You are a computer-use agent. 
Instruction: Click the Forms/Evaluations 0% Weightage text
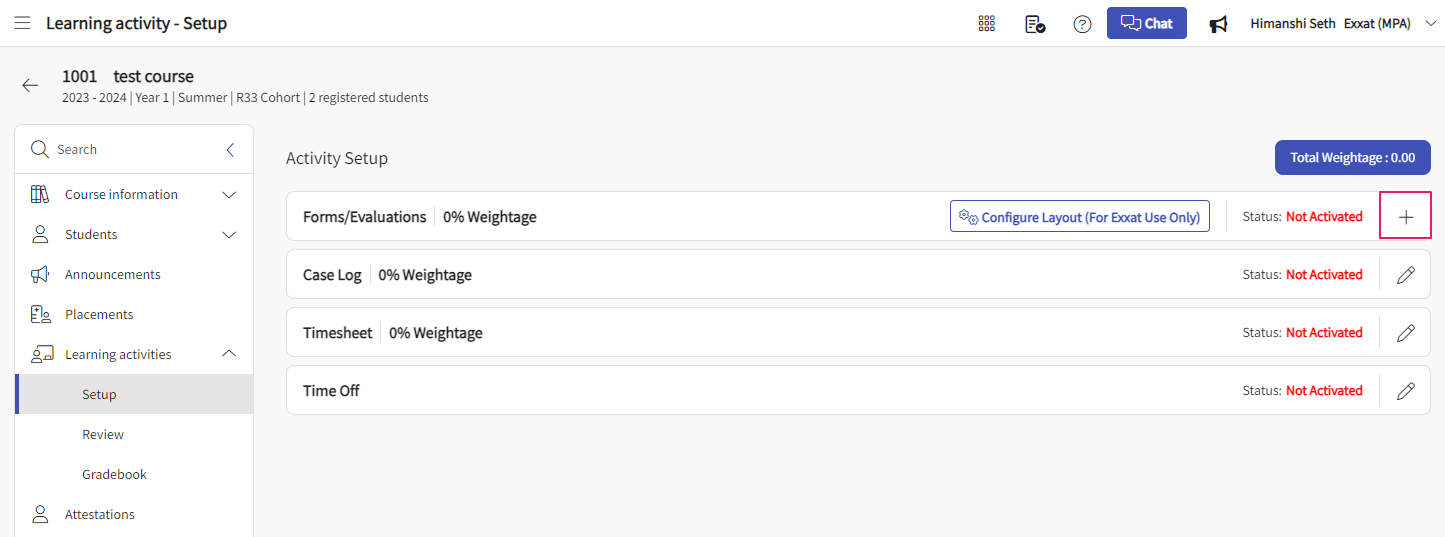490,216
